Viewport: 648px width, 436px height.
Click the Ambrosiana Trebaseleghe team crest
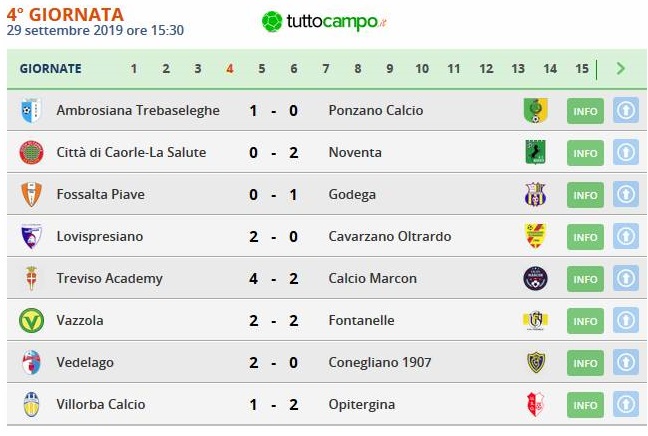[31, 110]
